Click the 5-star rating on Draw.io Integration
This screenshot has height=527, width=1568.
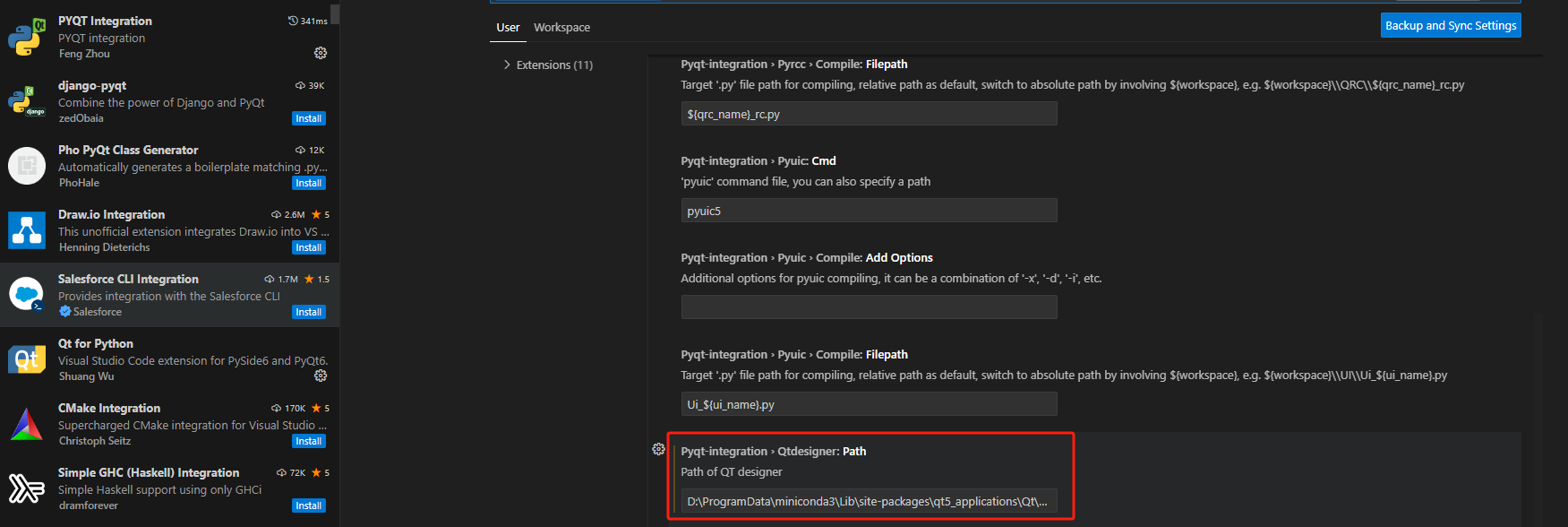pos(321,214)
